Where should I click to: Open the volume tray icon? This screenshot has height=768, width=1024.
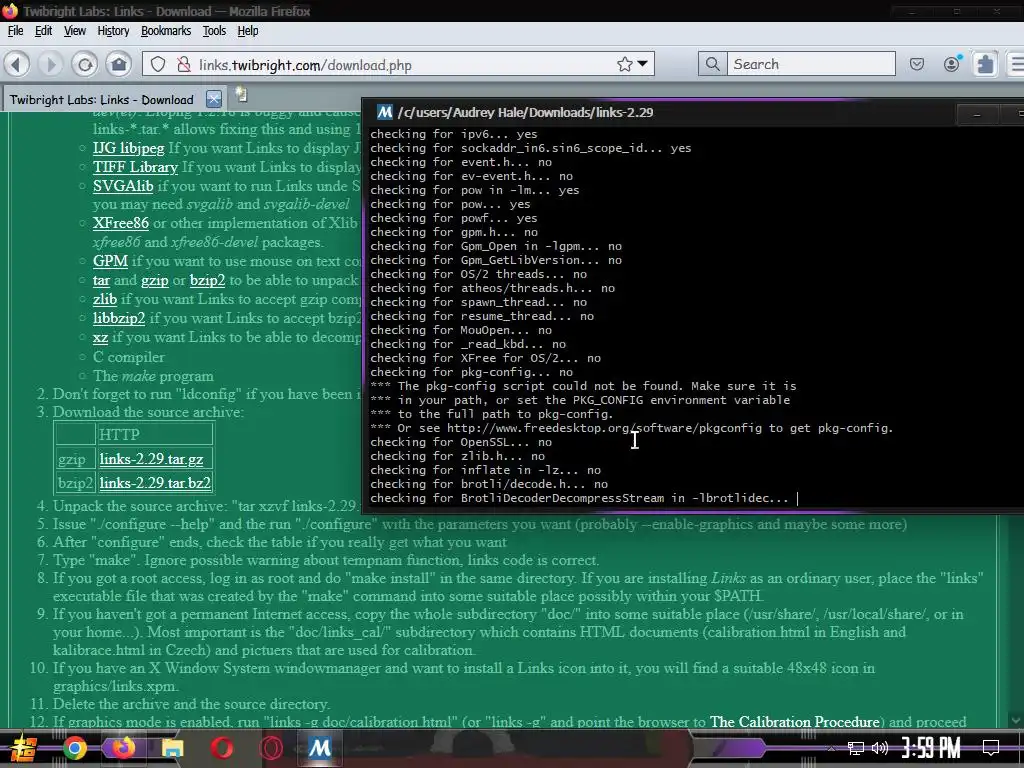pos(880,748)
